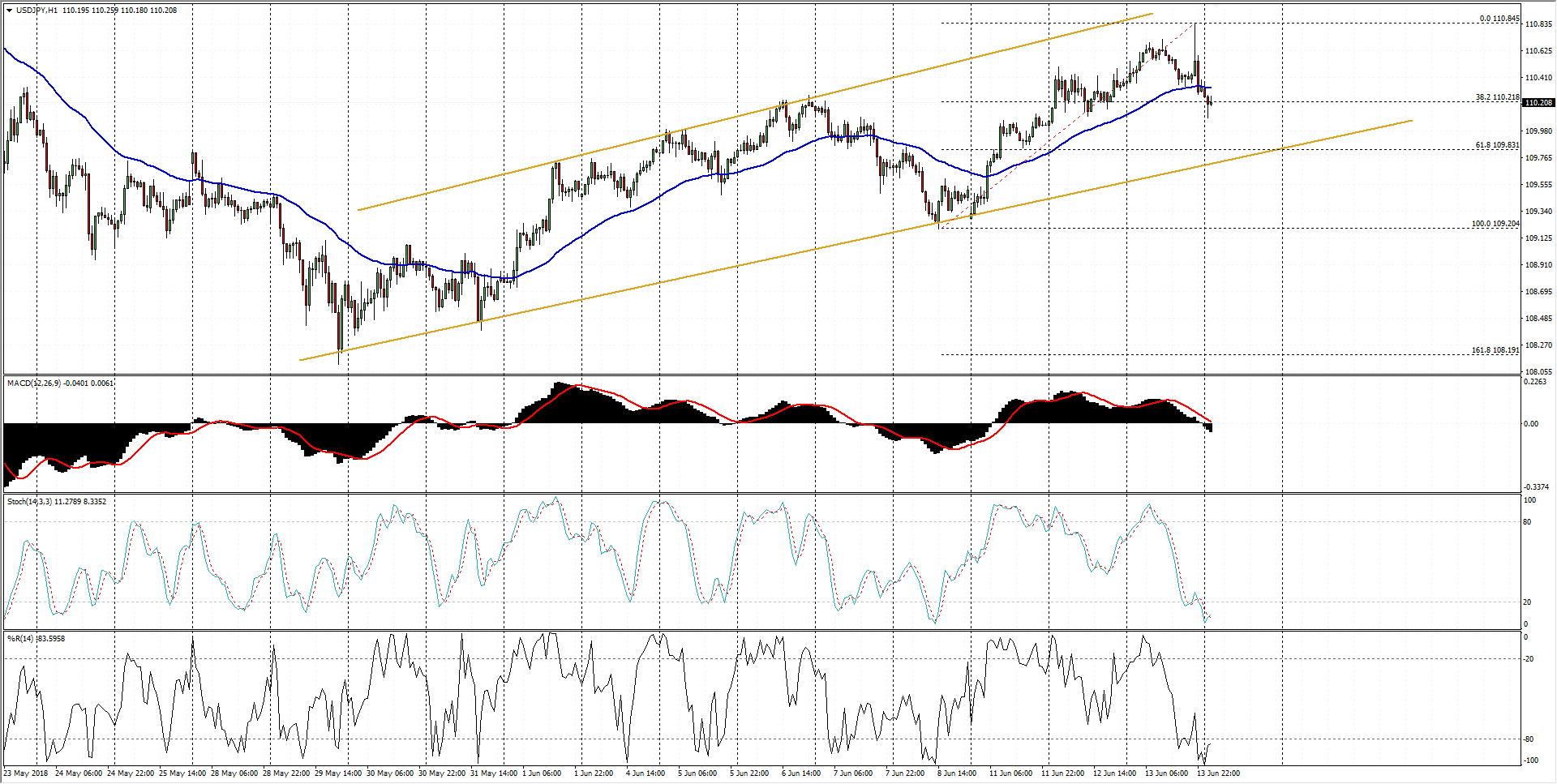The height and width of the screenshot is (784, 1557).
Task: Click the %R(14) indicator label
Action: [x=19, y=638]
